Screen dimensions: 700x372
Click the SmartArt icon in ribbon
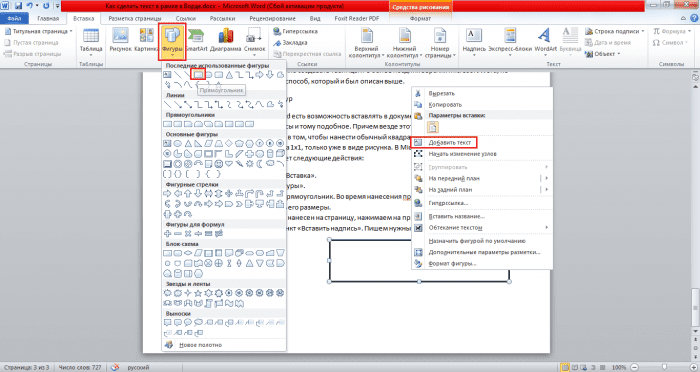(x=196, y=40)
